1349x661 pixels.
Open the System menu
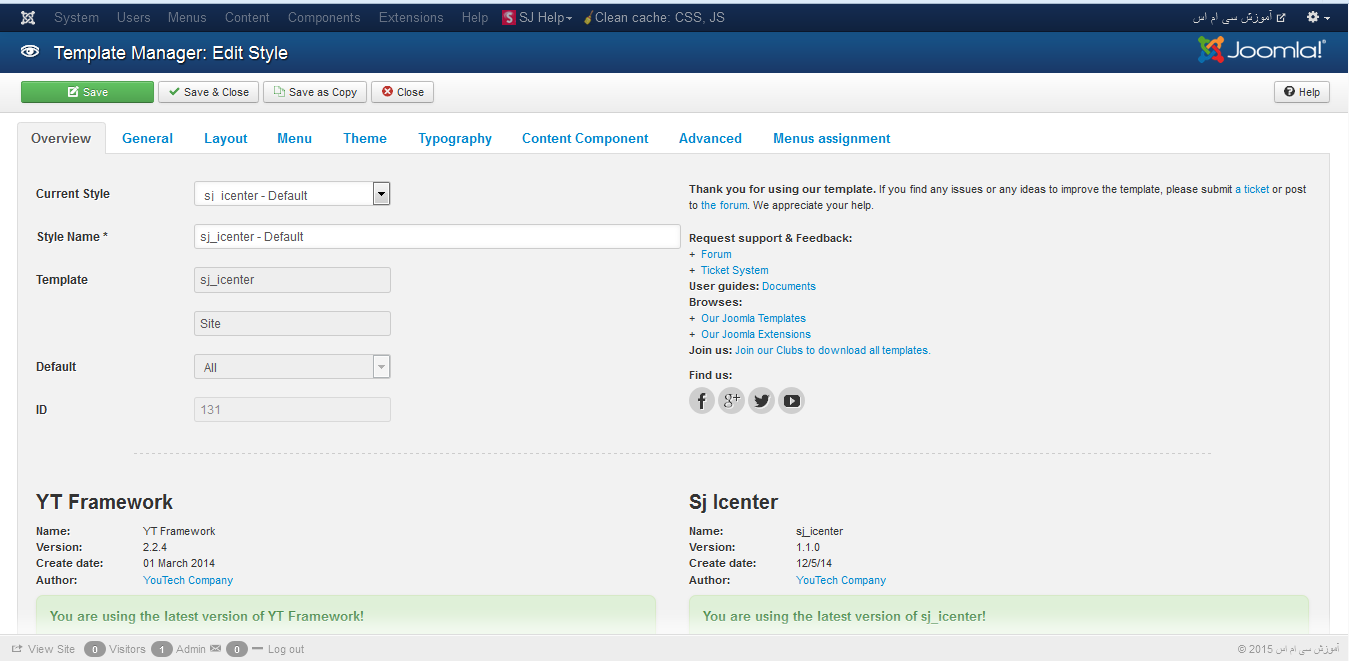77,17
